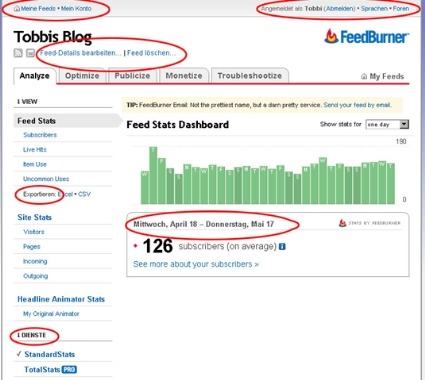Viewport: 425px width, 380px height.
Task: Click the house icon next to My Feeds
Action: [364, 76]
